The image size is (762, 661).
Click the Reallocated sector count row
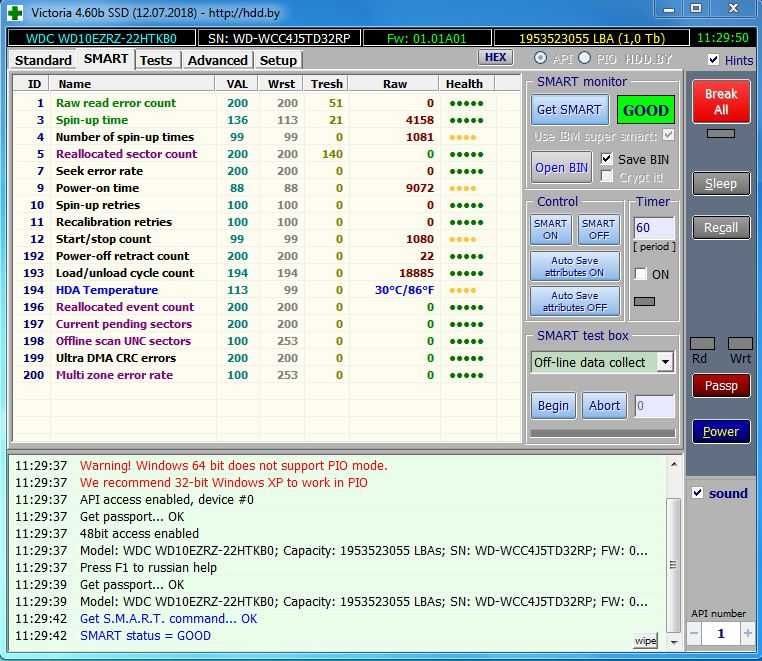tap(126, 154)
